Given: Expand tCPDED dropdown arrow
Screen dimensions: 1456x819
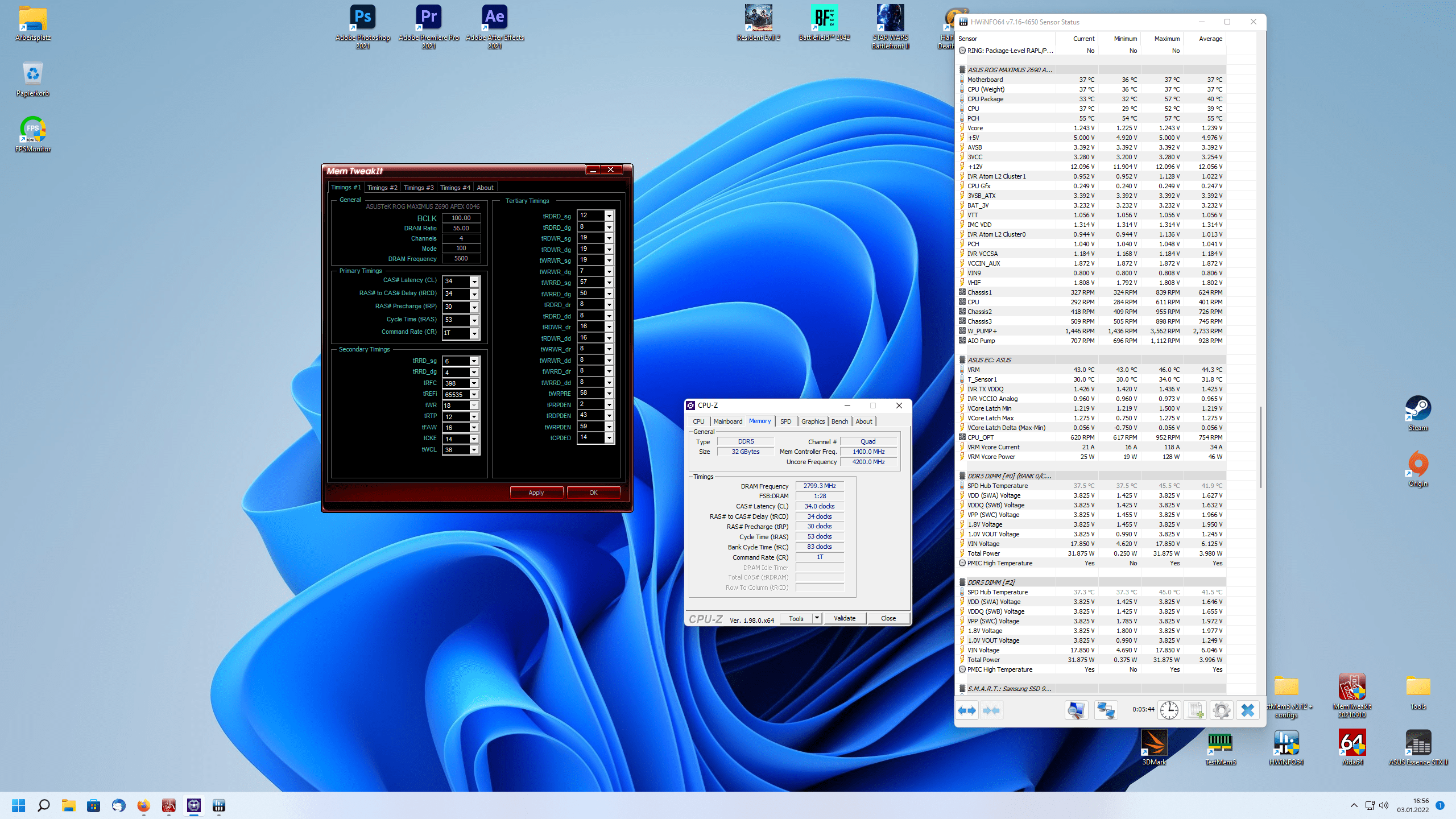Looking at the screenshot, I should coord(609,438).
